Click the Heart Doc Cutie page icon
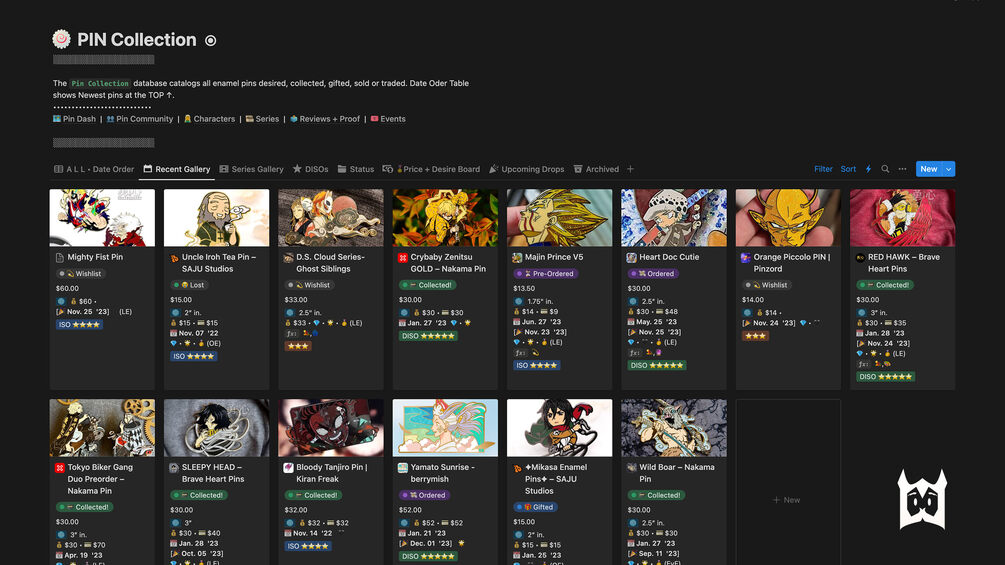The image size is (1005, 565). [631, 258]
